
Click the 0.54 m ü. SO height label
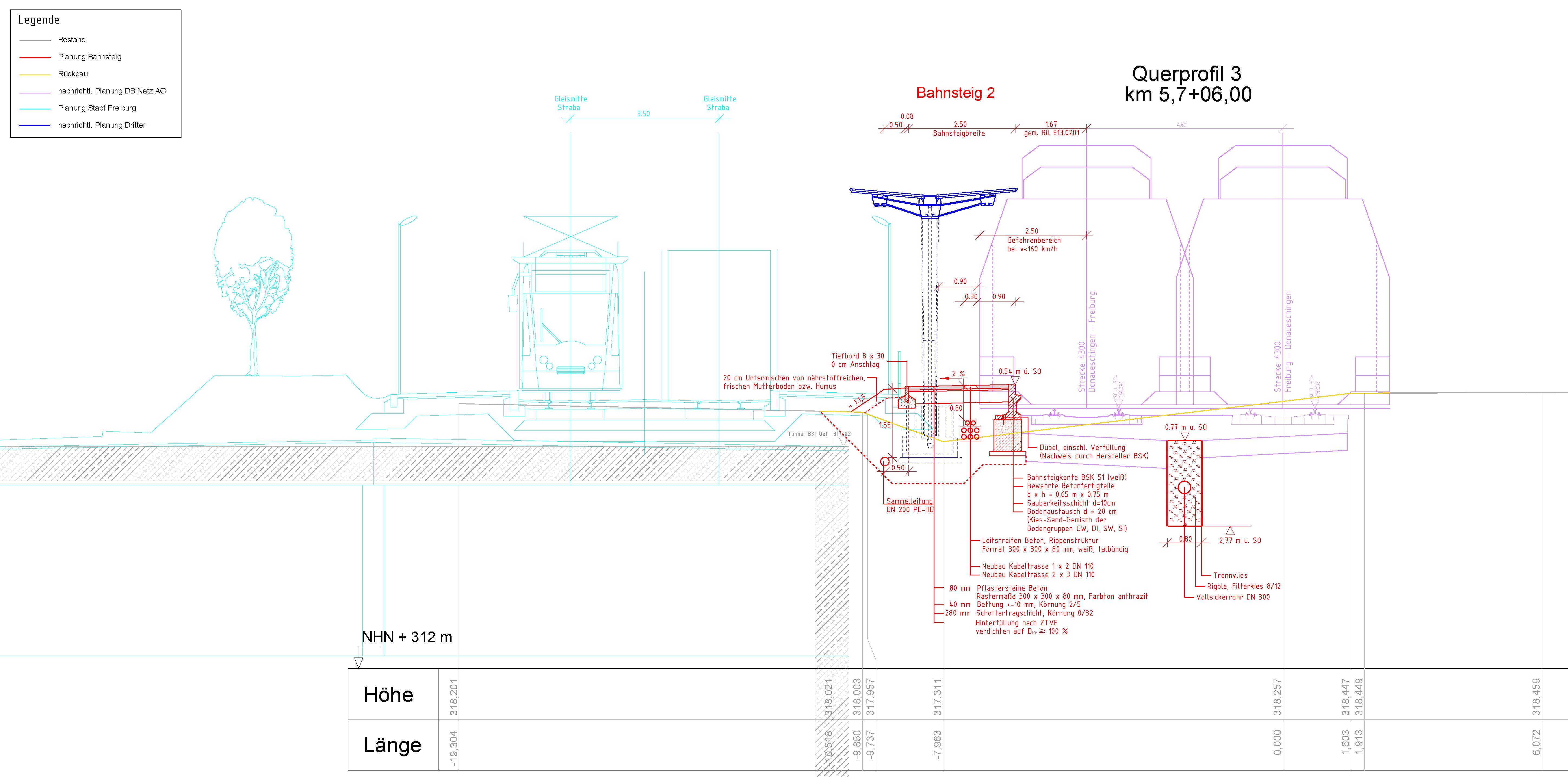click(x=1020, y=371)
